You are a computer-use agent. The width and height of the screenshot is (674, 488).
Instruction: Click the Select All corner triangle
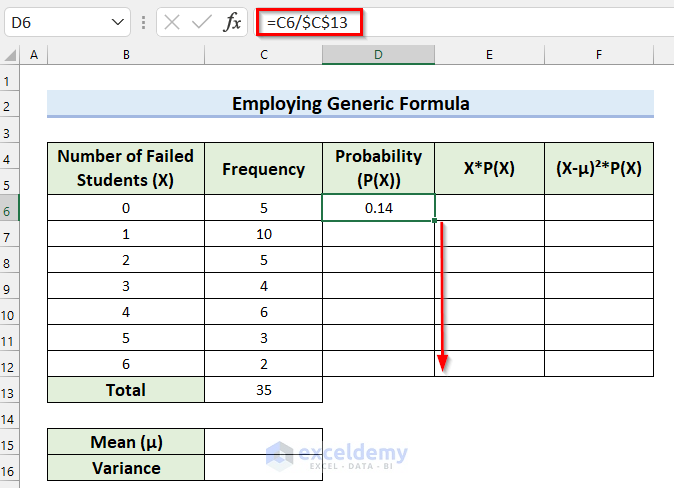(10, 55)
